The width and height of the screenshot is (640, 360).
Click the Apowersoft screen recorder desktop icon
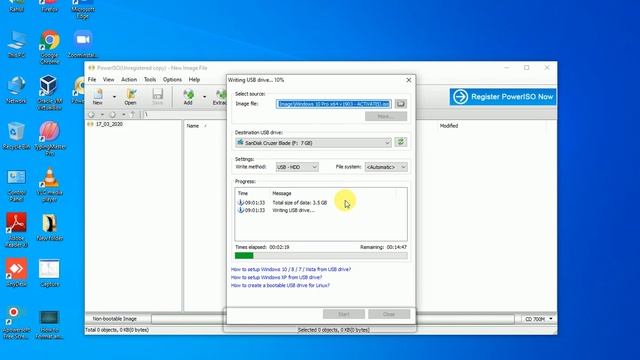(16, 323)
